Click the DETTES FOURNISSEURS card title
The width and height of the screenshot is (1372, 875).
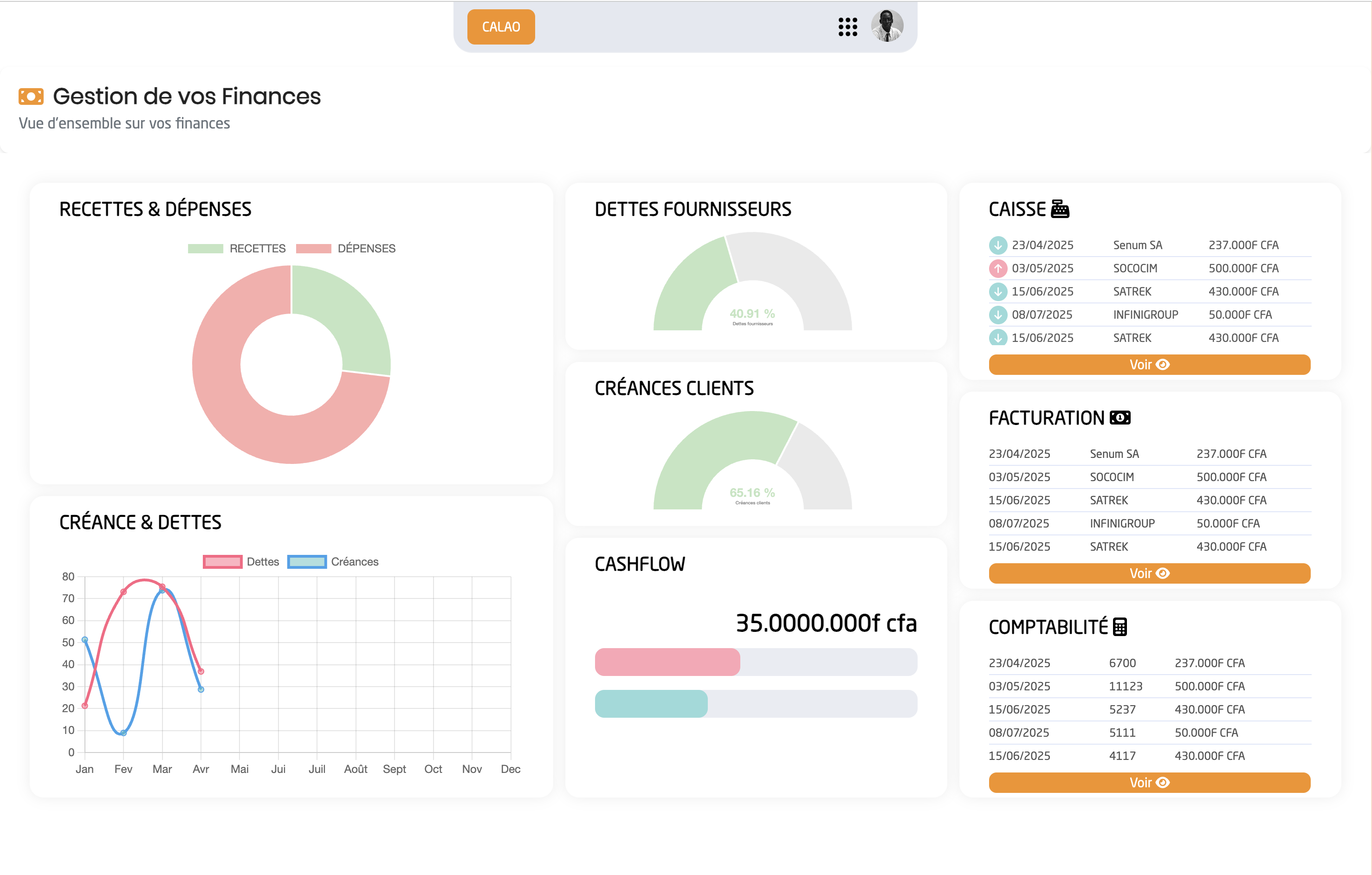[693, 209]
